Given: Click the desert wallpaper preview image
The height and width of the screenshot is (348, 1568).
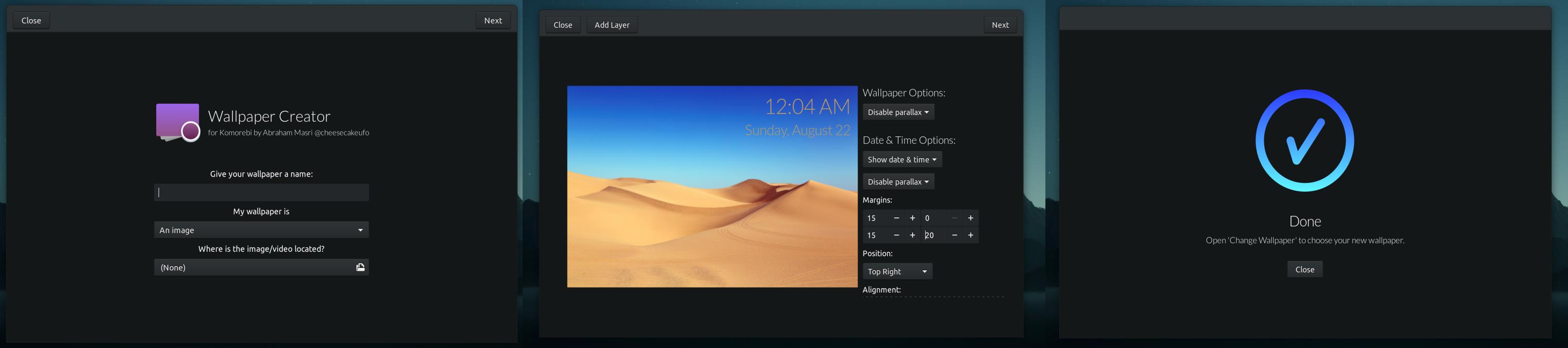Looking at the screenshot, I should pos(712,186).
